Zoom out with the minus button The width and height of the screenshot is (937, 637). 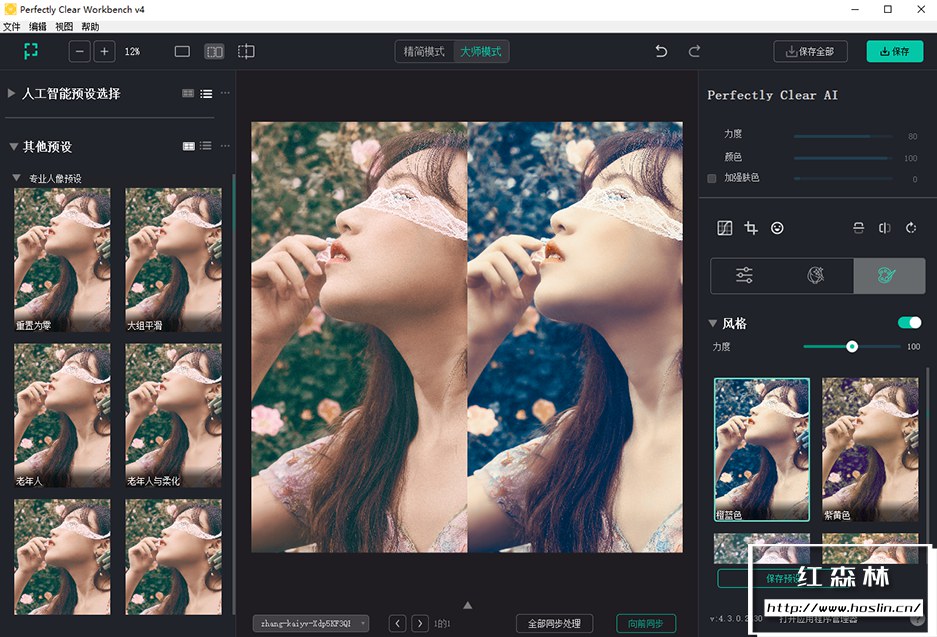79,51
